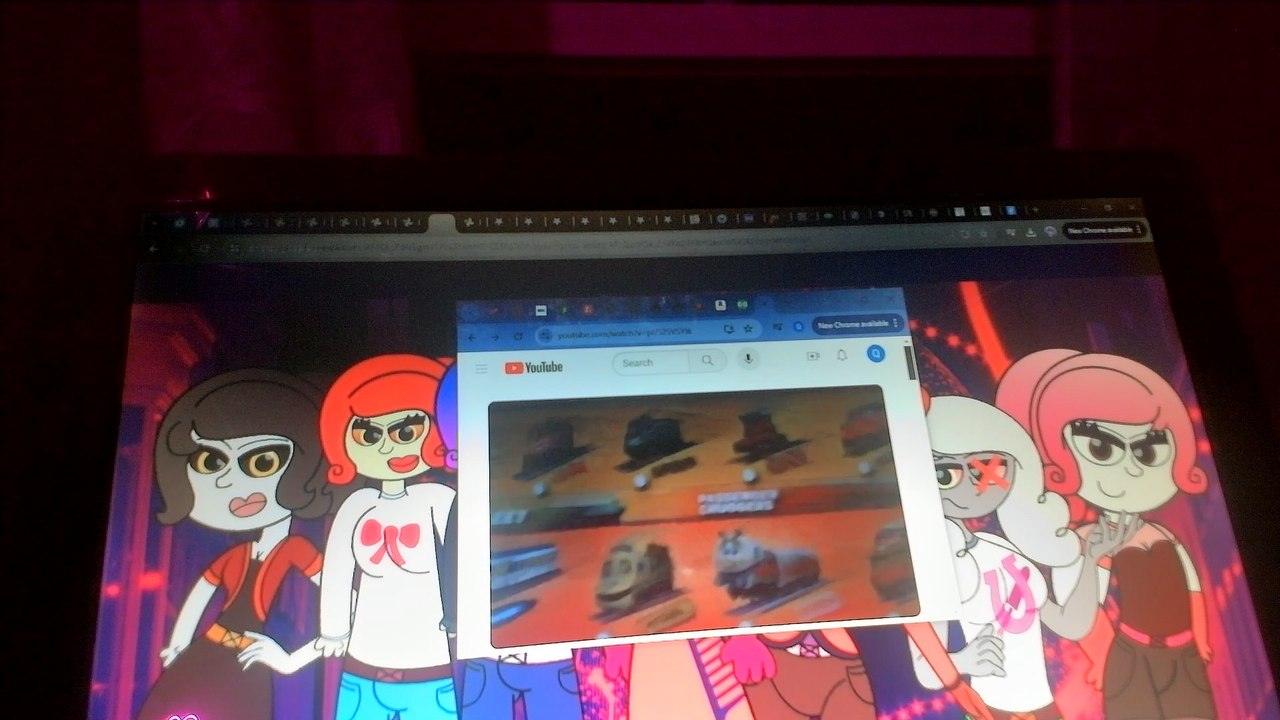The width and height of the screenshot is (1280, 720).
Task: Go back in the YouTube browser window
Action: 472,337
